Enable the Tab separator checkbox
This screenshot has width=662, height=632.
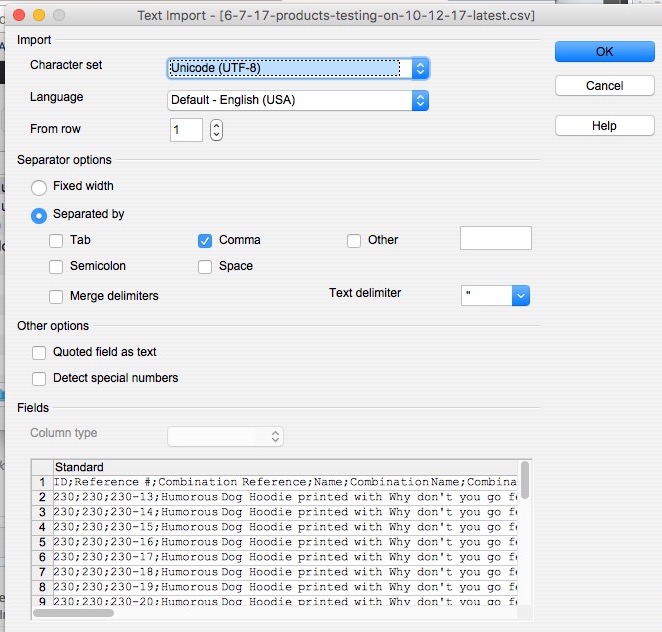(56, 241)
